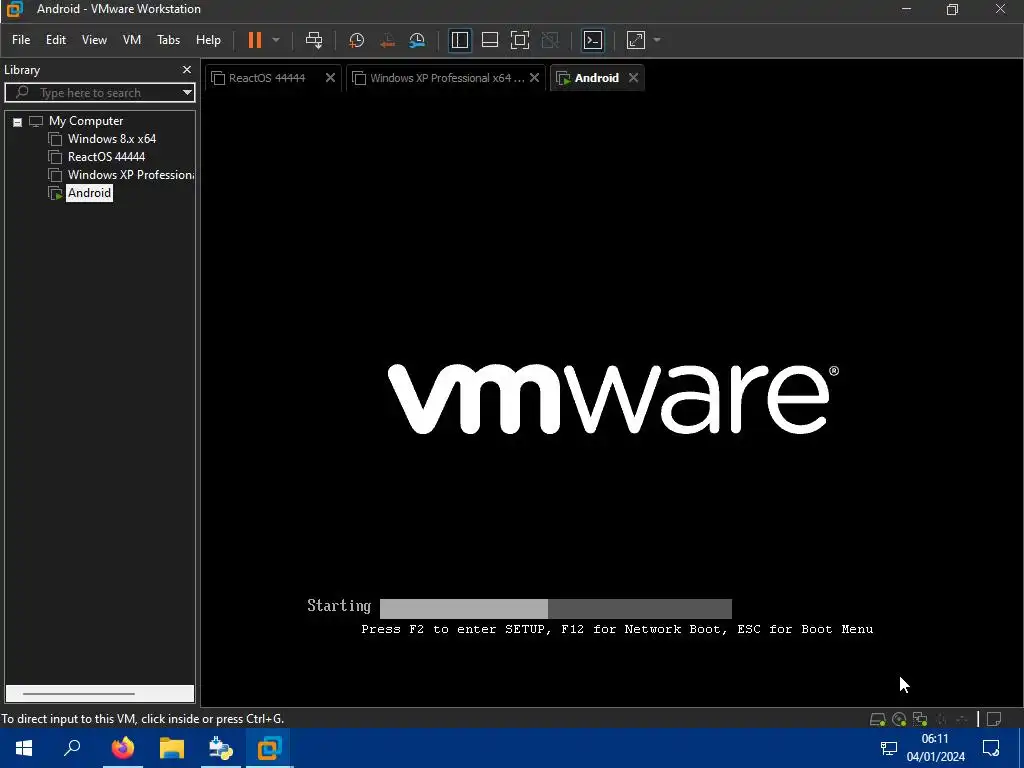Click the hard disk status icon

pos(878,719)
